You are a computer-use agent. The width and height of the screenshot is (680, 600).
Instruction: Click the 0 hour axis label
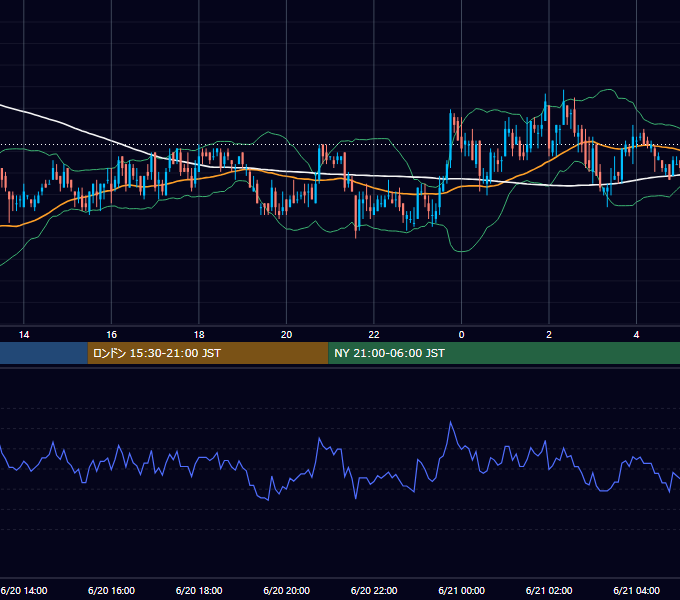click(461, 335)
